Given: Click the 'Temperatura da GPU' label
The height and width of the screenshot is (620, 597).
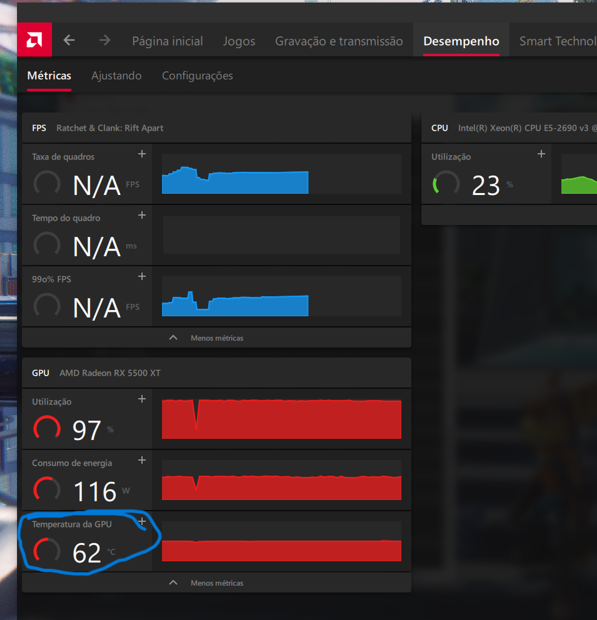Looking at the screenshot, I should (x=72, y=524).
